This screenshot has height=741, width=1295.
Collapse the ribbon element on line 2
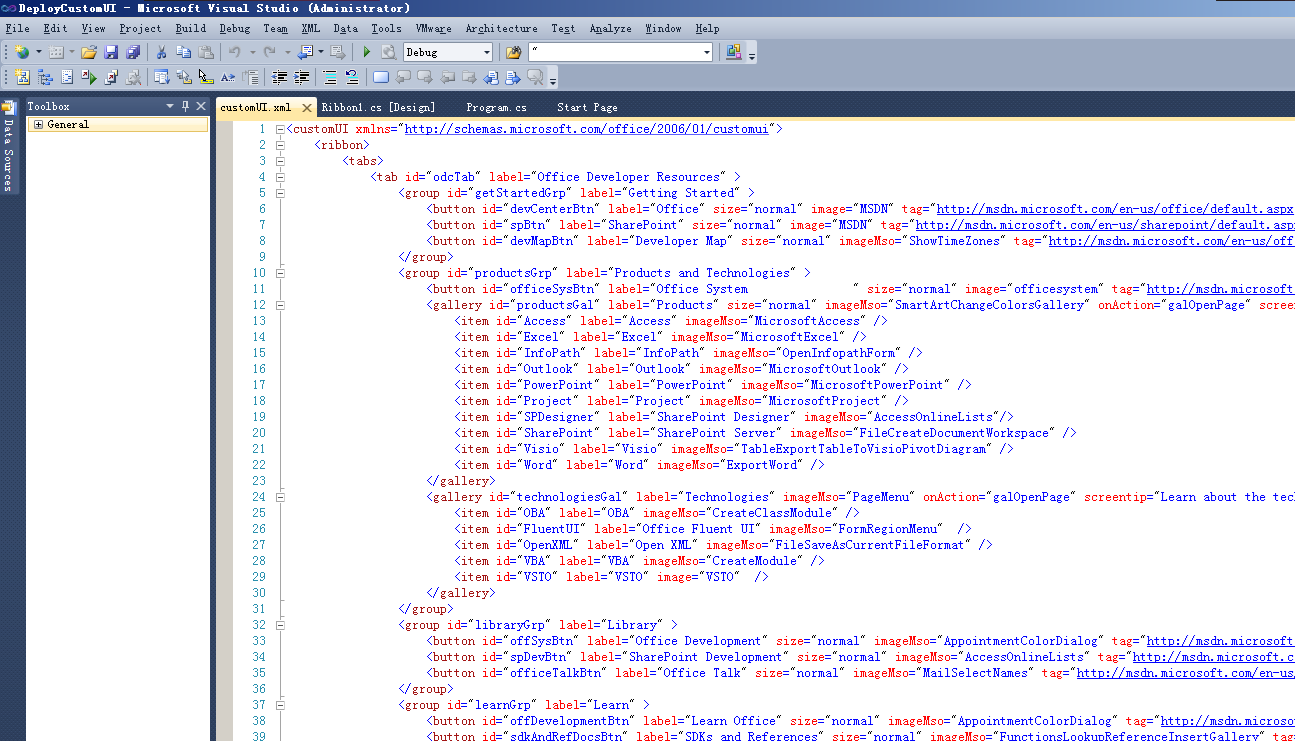tap(281, 145)
